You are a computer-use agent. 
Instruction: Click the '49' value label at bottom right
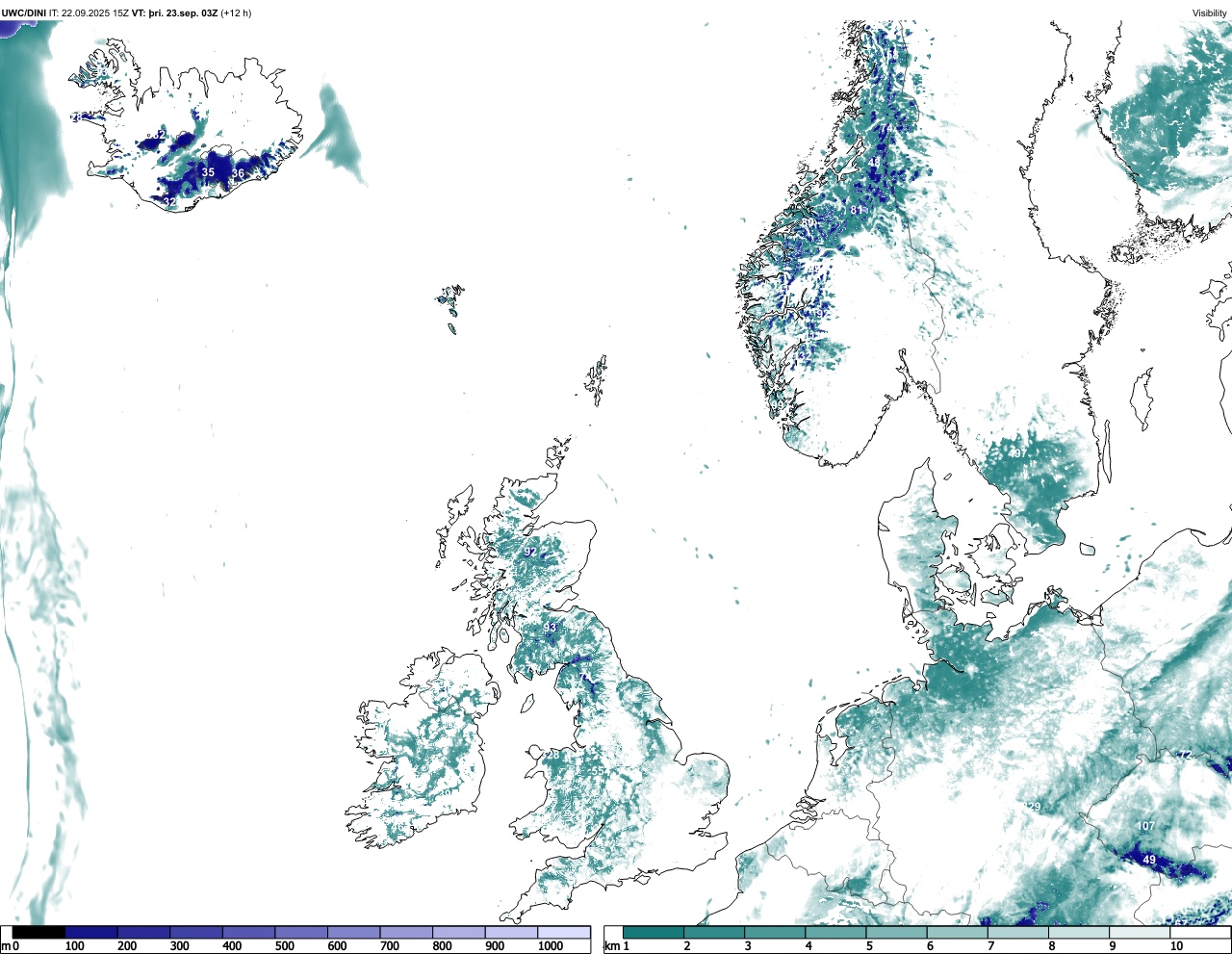[x=1149, y=860]
